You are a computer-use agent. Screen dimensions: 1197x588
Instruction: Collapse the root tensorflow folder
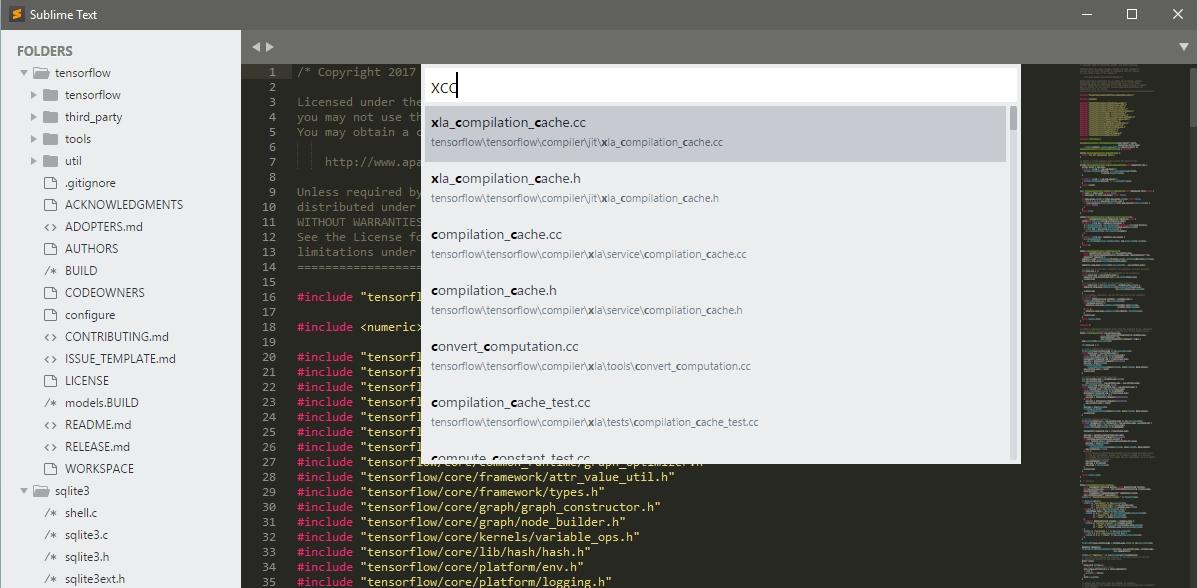point(24,73)
